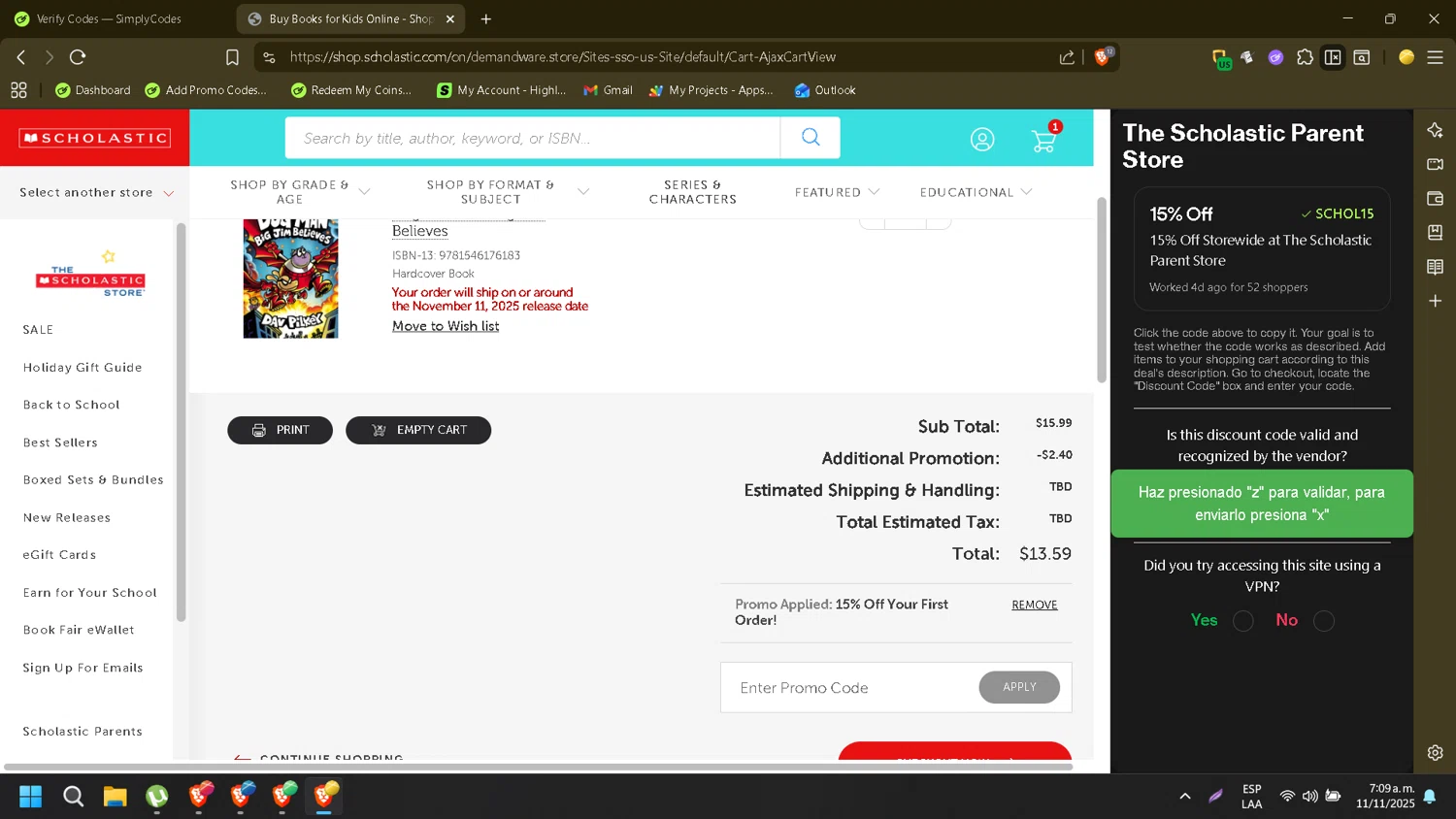Close the Buy Books for Kids tab
Image resolution: width=1456 pixels, height=819 pixels.
450,18
